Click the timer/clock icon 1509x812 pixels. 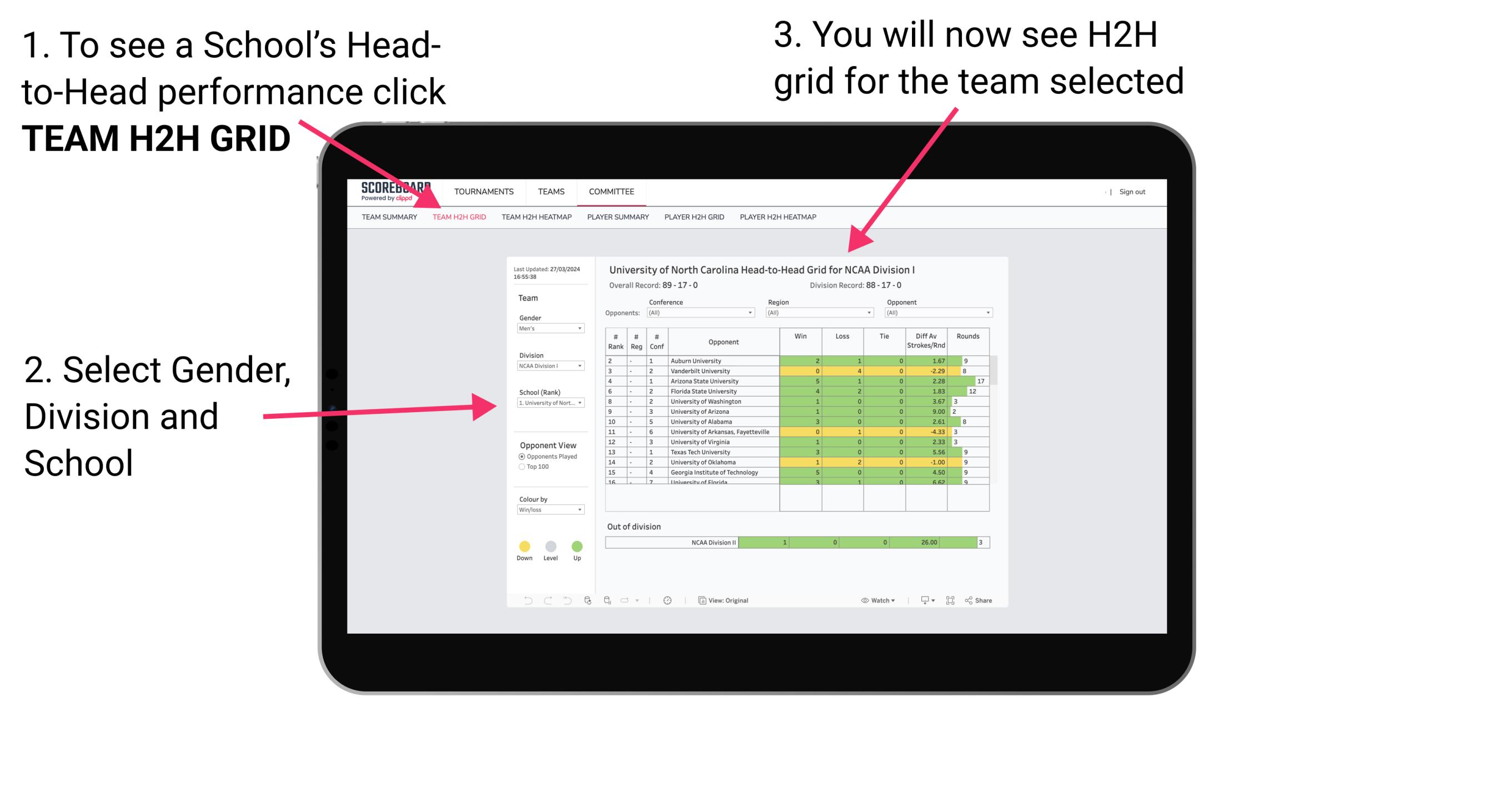pos(666,600)
